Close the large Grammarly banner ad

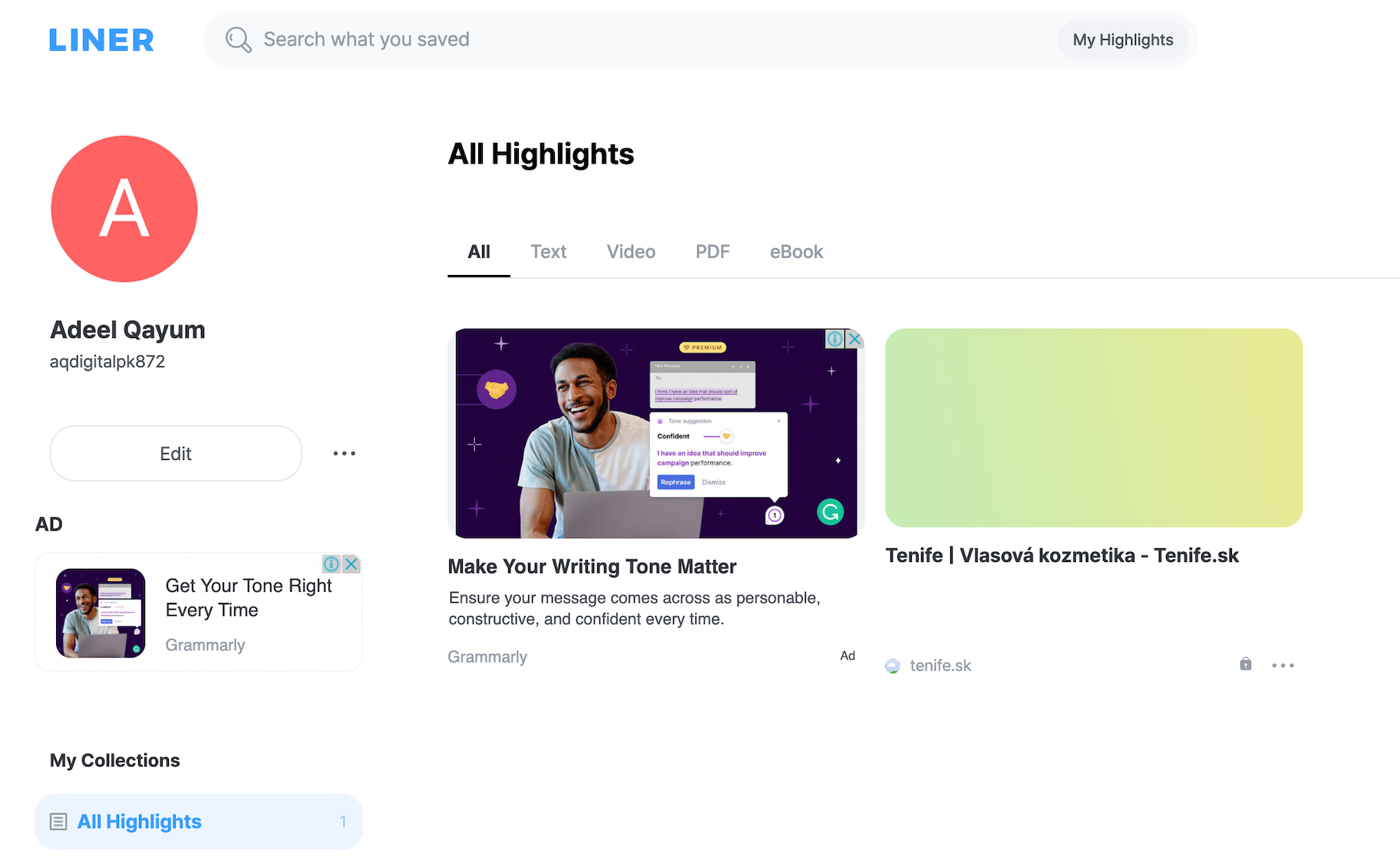854,339
